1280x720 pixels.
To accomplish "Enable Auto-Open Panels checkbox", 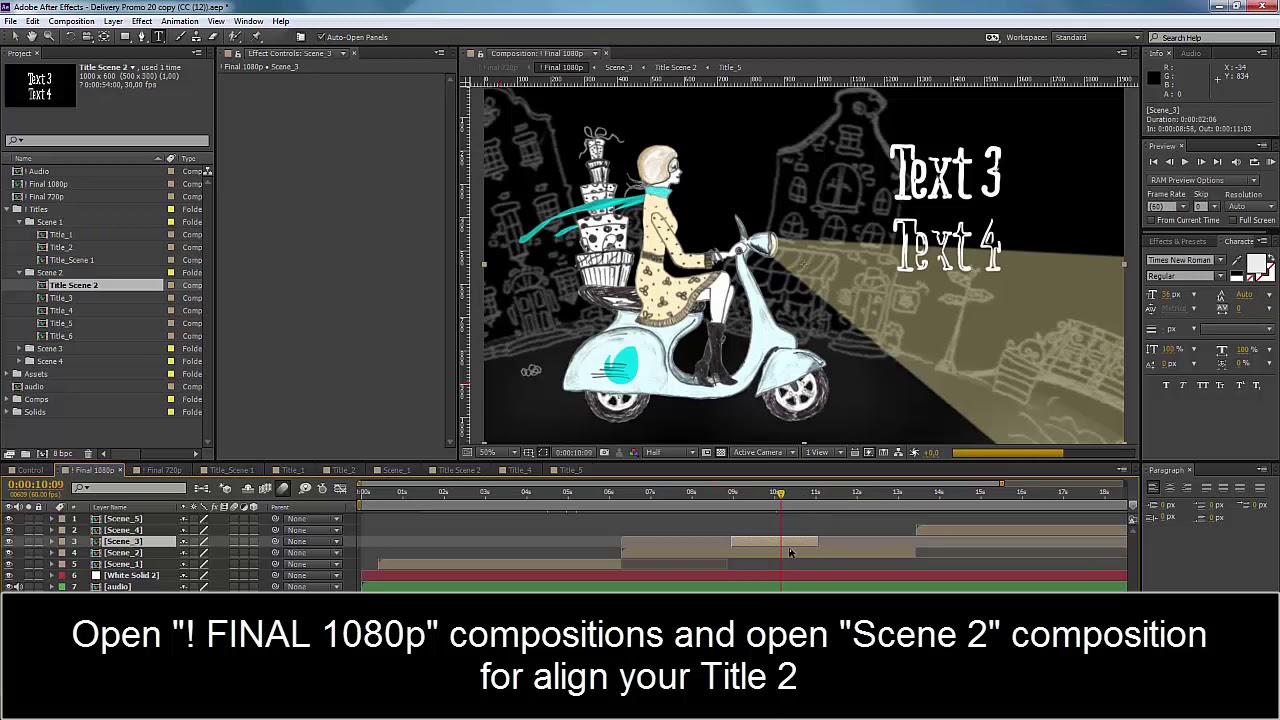I will (x=320, y=37).
